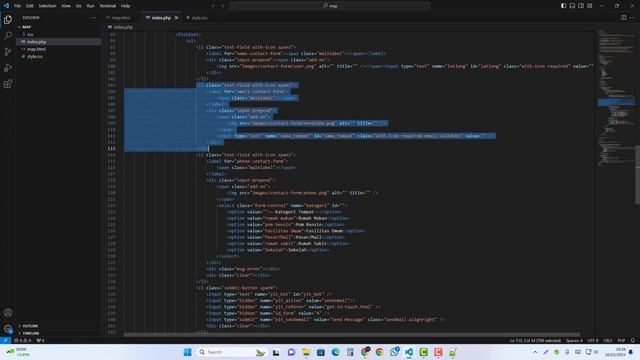Click the VS Code logo menu icon
Screen dimensions: 640x360
click(x=6, y=6)
